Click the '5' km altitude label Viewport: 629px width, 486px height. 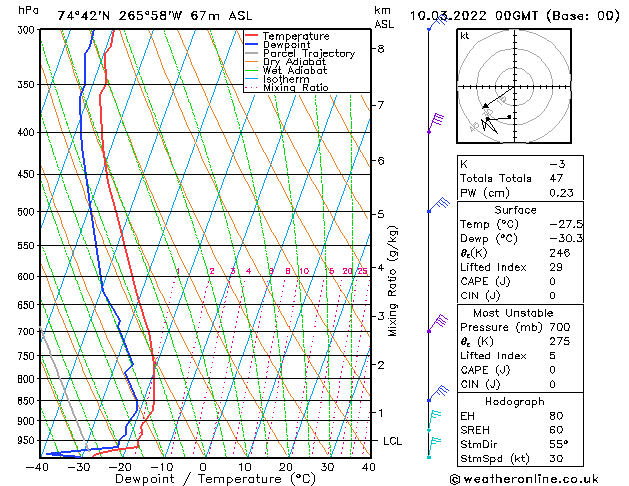pyautogui.click(x=380, y=214)
